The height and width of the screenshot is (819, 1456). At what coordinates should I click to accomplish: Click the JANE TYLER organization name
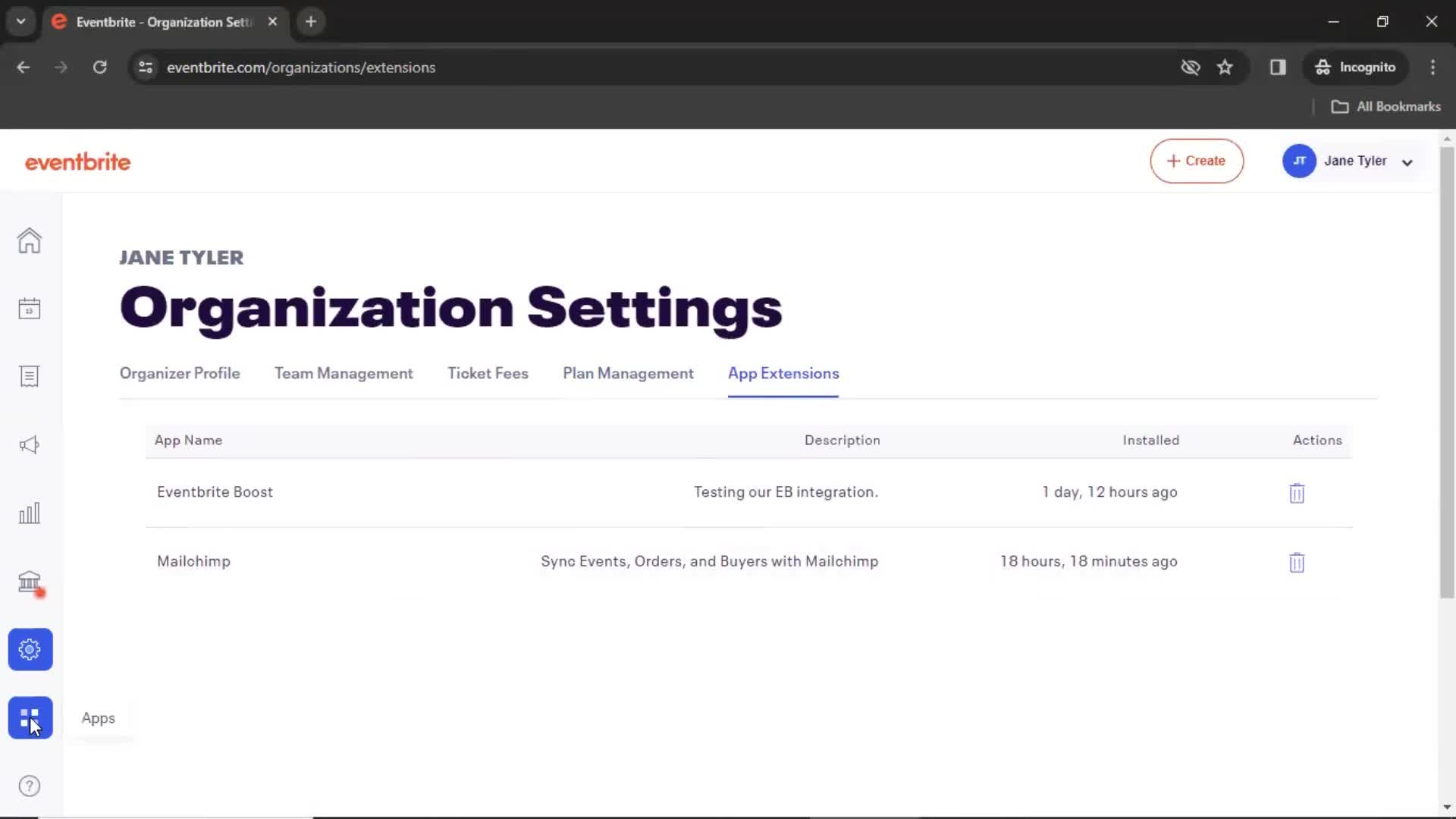(181, 258)
